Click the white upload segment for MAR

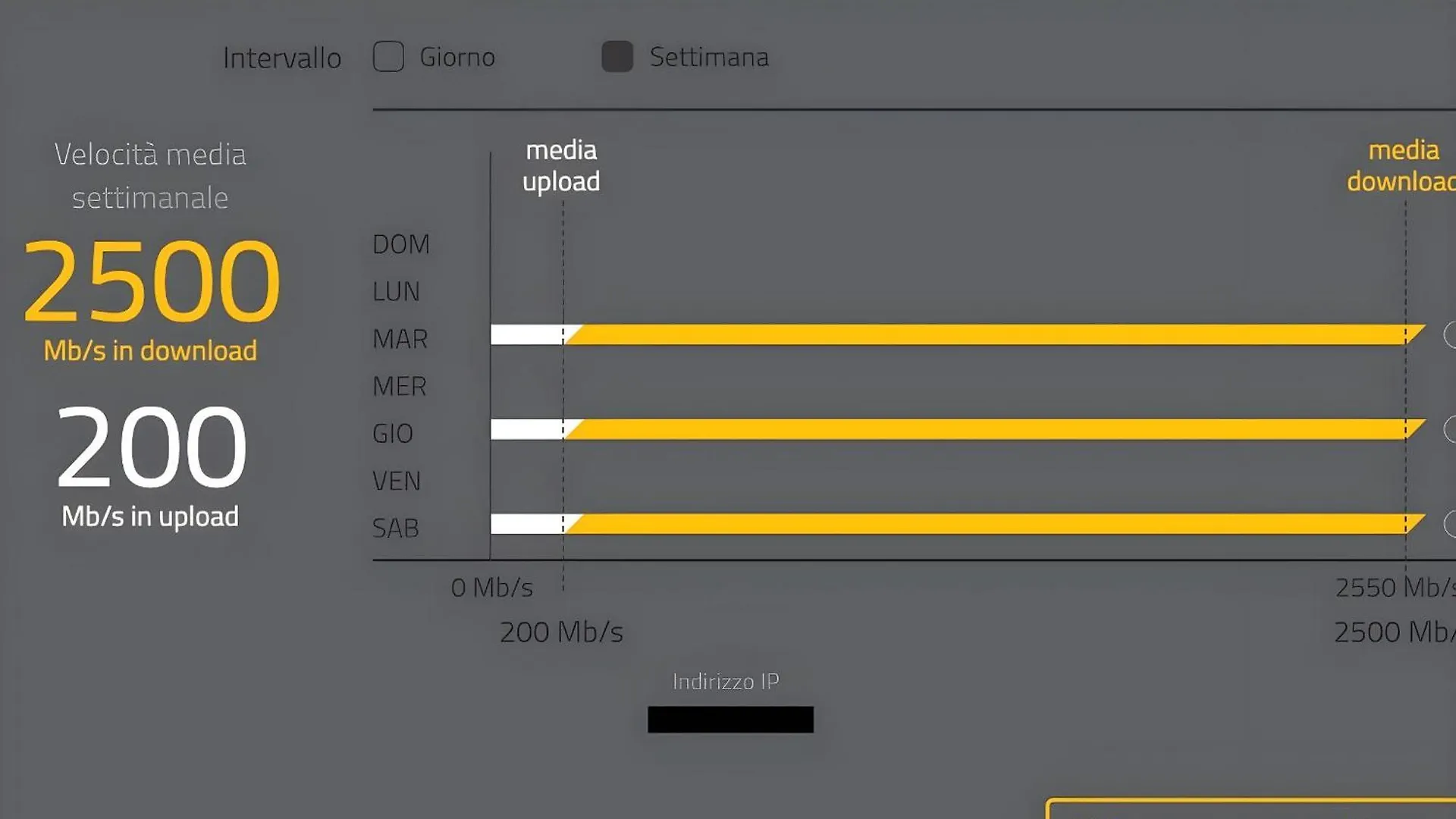point(528,334)
